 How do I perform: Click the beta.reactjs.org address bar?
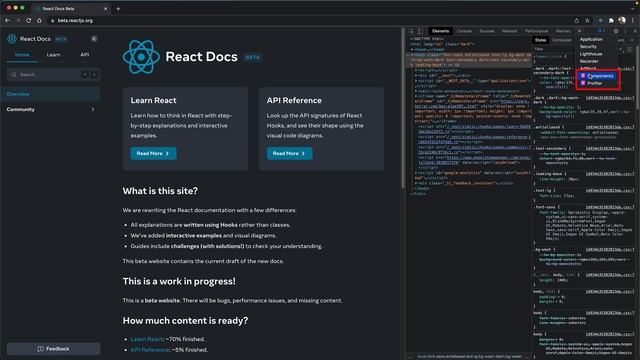(310, 20)
